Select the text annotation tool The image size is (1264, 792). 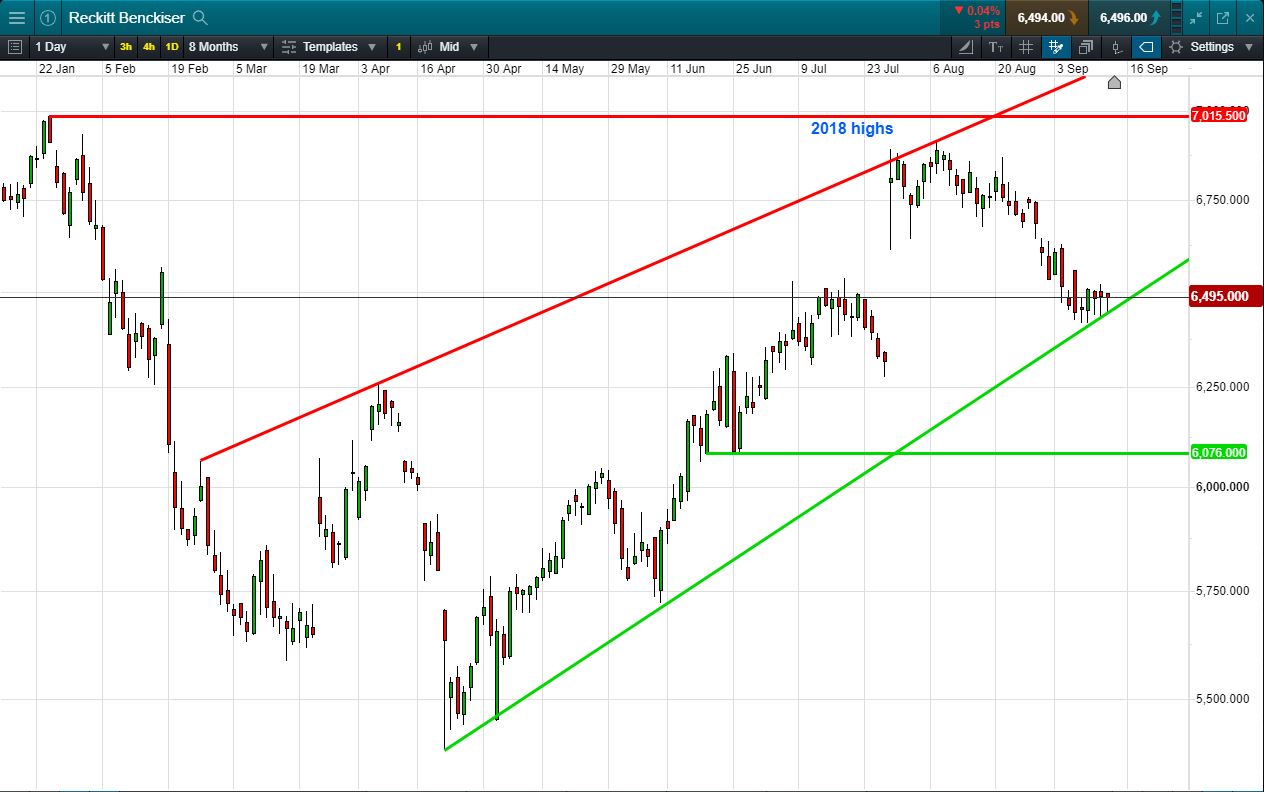(996, 47)
